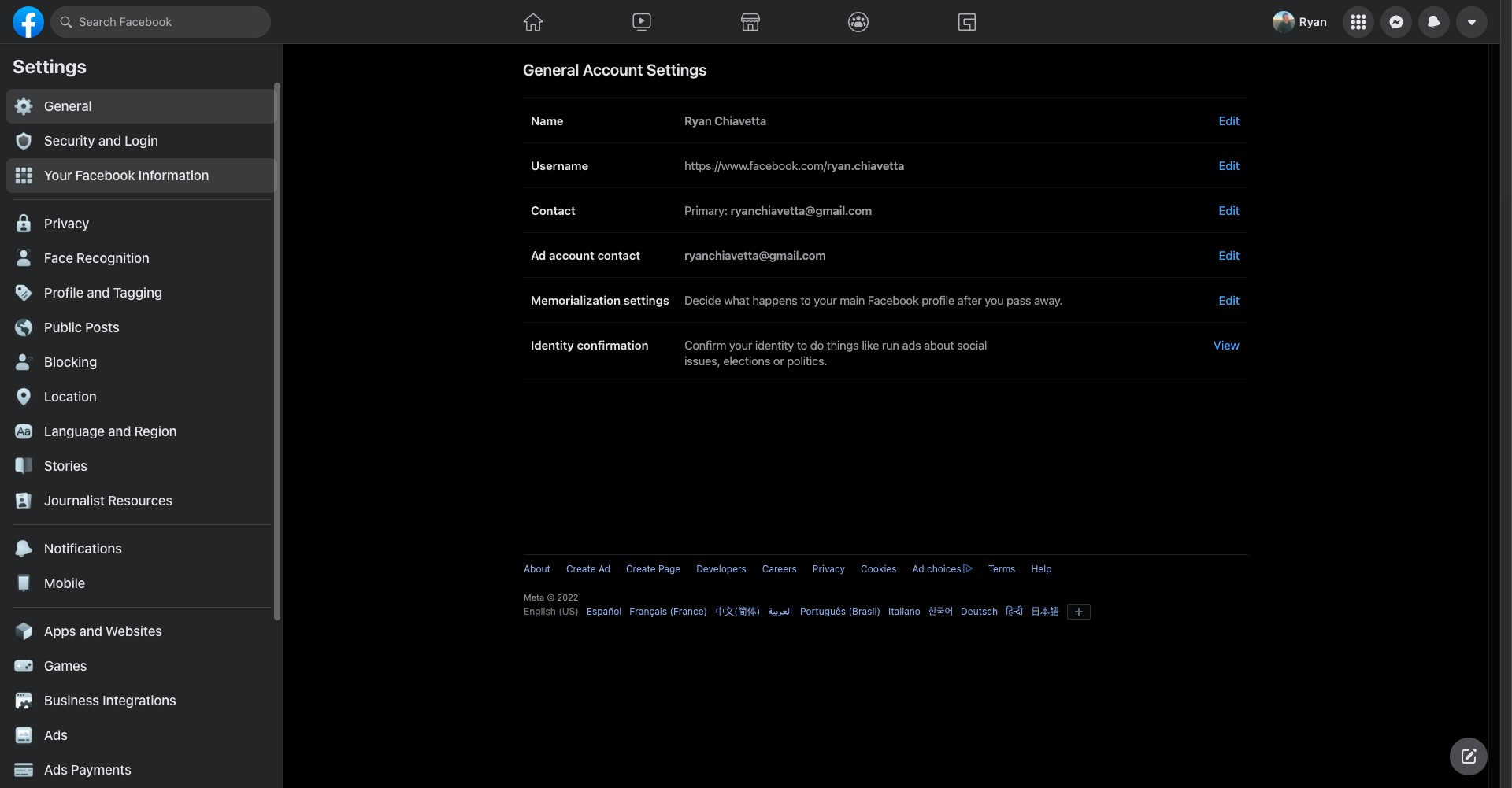Click the settings sidebar scrollbar

pyautogui.click(x=276, y=351)
